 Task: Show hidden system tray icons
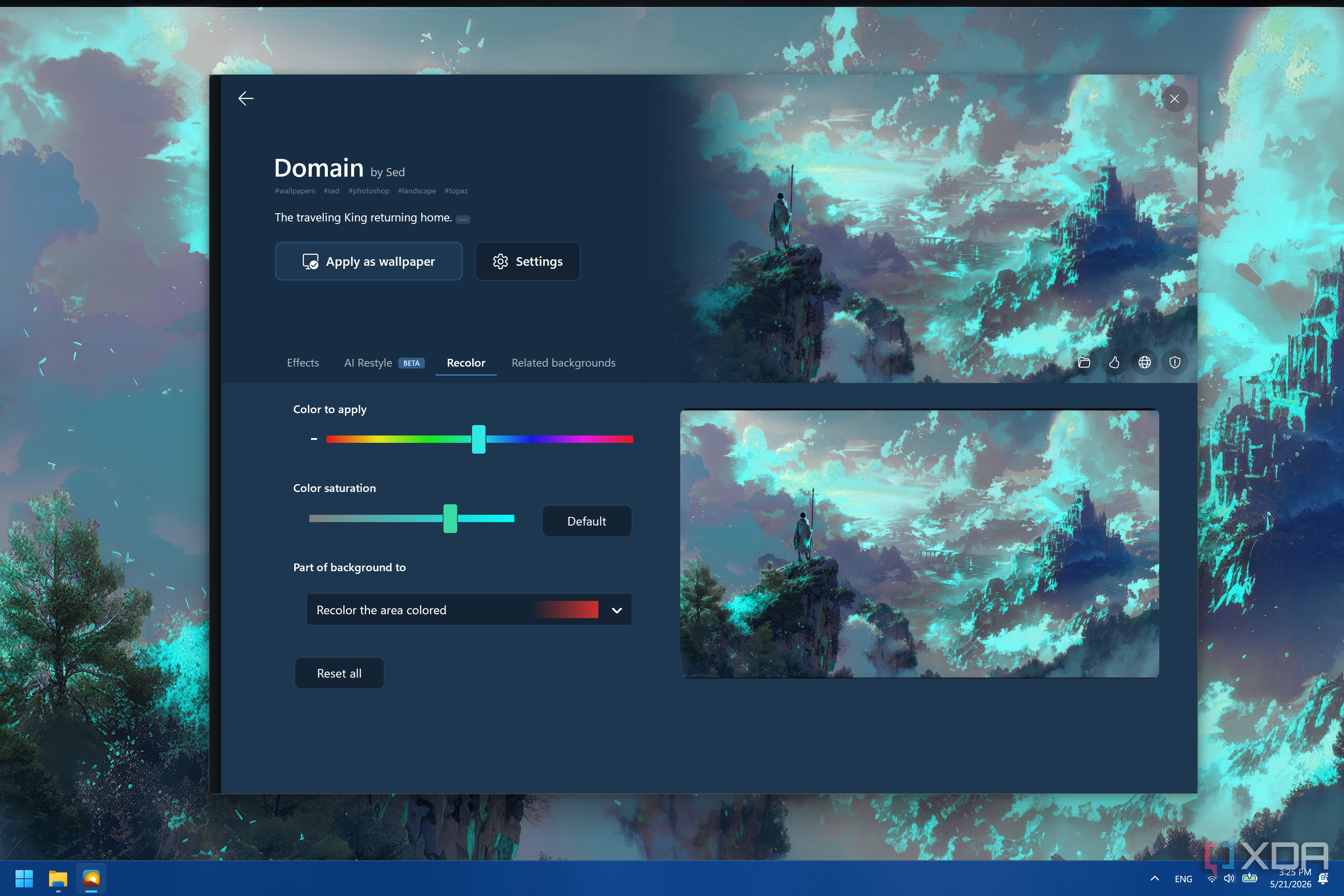coord(1155,879)
